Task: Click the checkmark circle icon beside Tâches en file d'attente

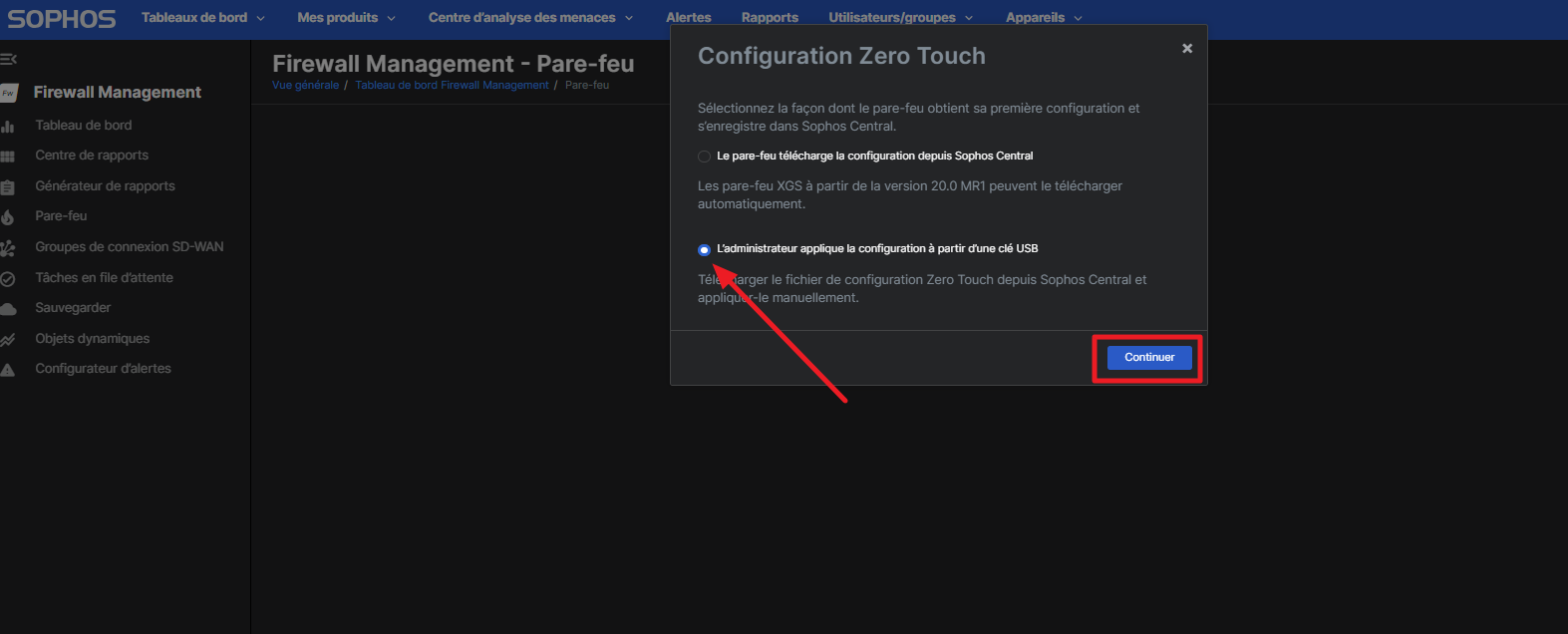Action: point(8,279)
